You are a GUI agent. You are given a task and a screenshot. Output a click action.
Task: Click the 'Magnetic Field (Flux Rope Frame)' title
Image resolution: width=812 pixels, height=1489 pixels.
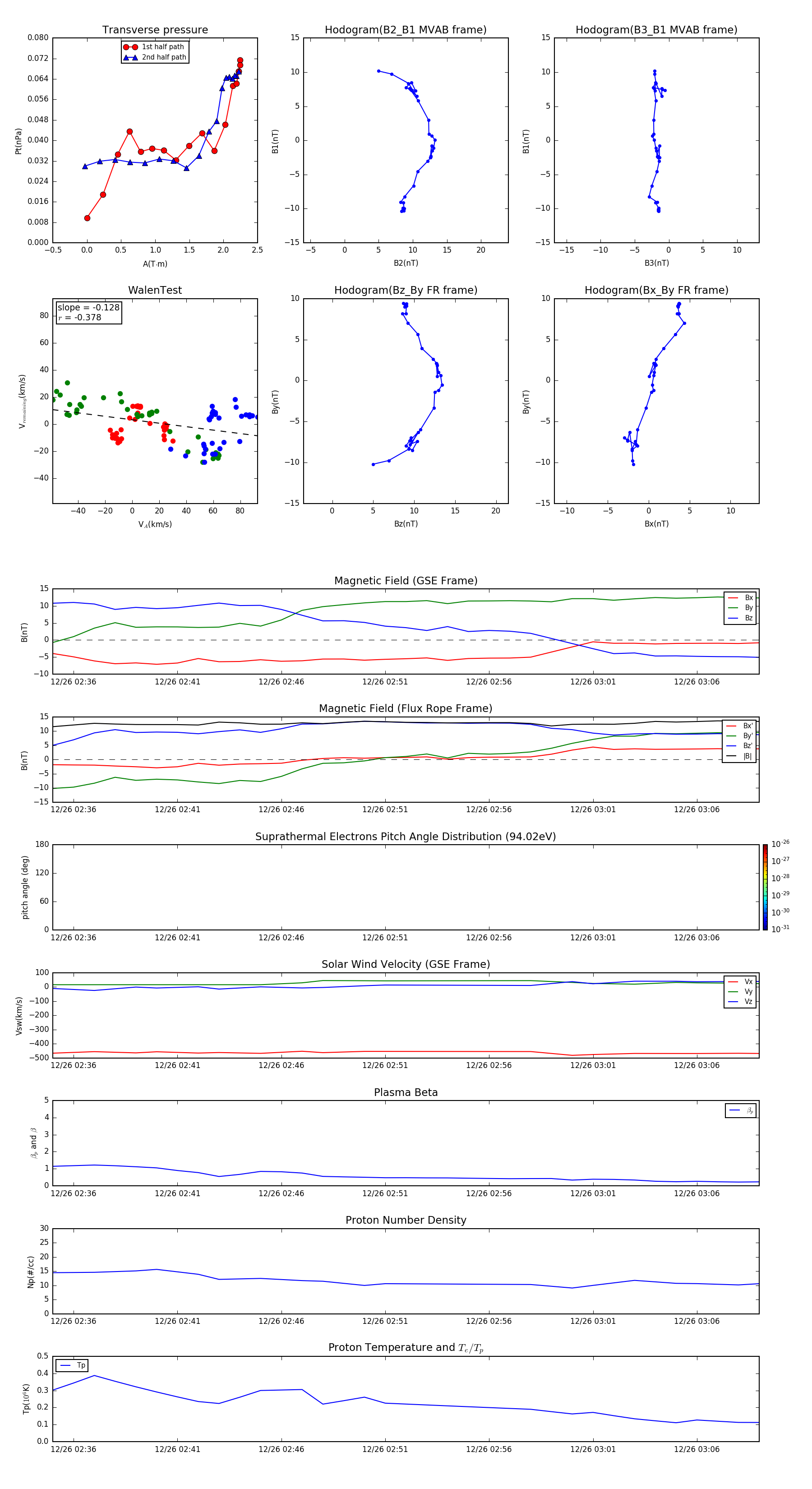[x=405, y=709]
